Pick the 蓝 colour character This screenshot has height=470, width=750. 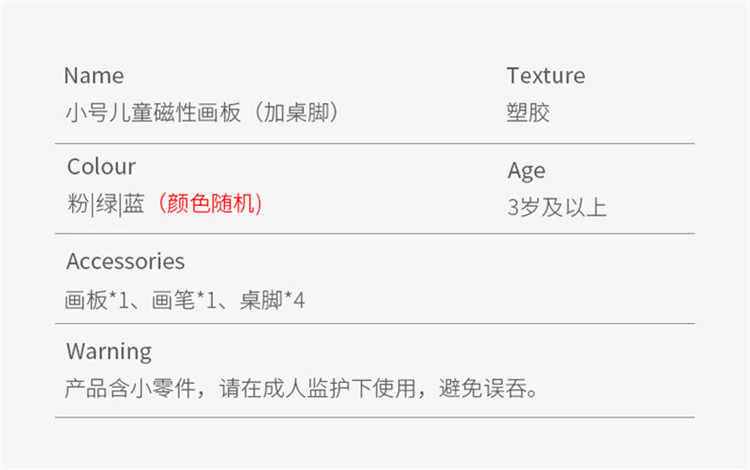[x=135, y=205]
